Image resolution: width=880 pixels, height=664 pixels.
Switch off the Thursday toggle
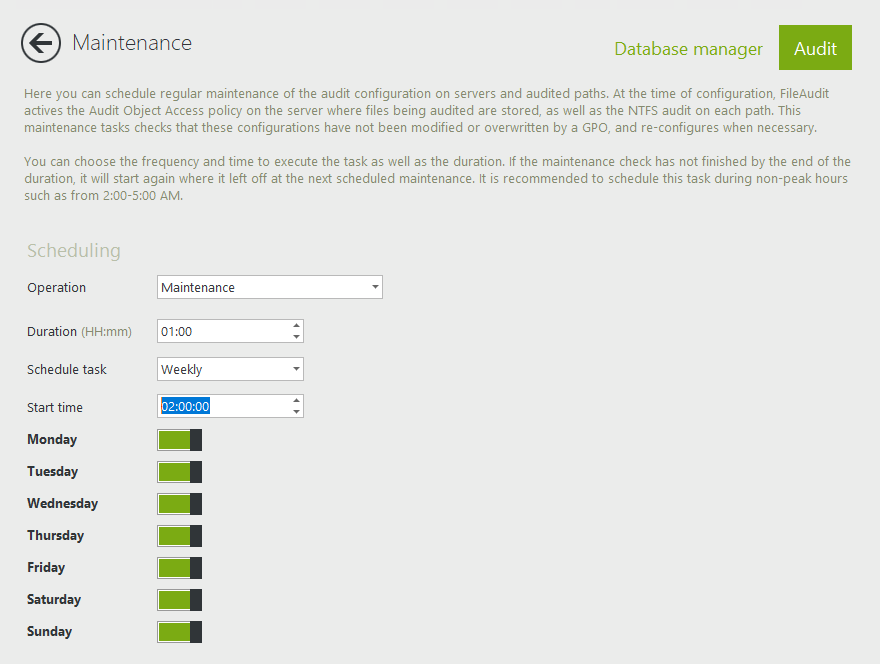180,536
